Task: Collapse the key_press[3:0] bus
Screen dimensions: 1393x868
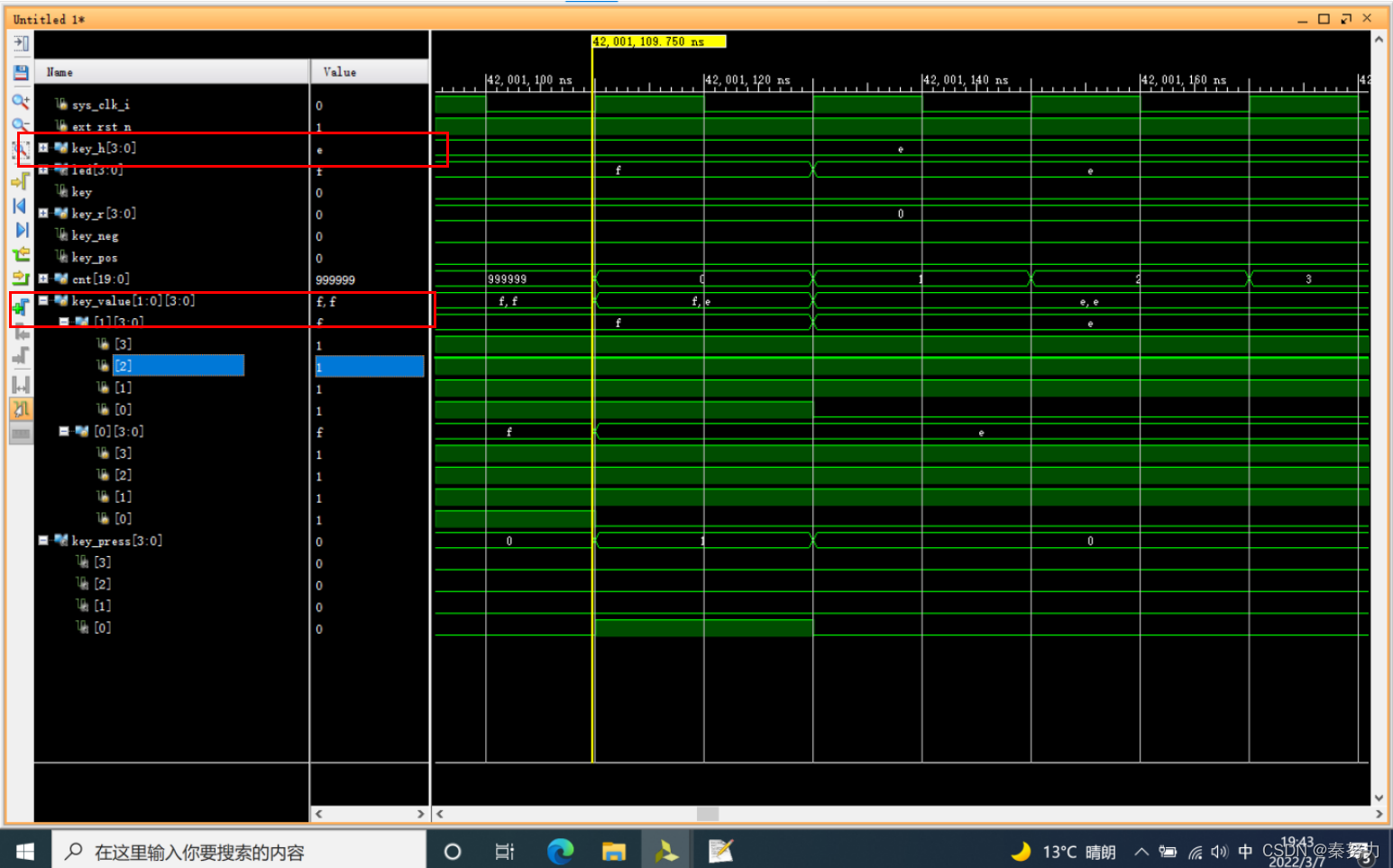Action: [x=43, y=541]
